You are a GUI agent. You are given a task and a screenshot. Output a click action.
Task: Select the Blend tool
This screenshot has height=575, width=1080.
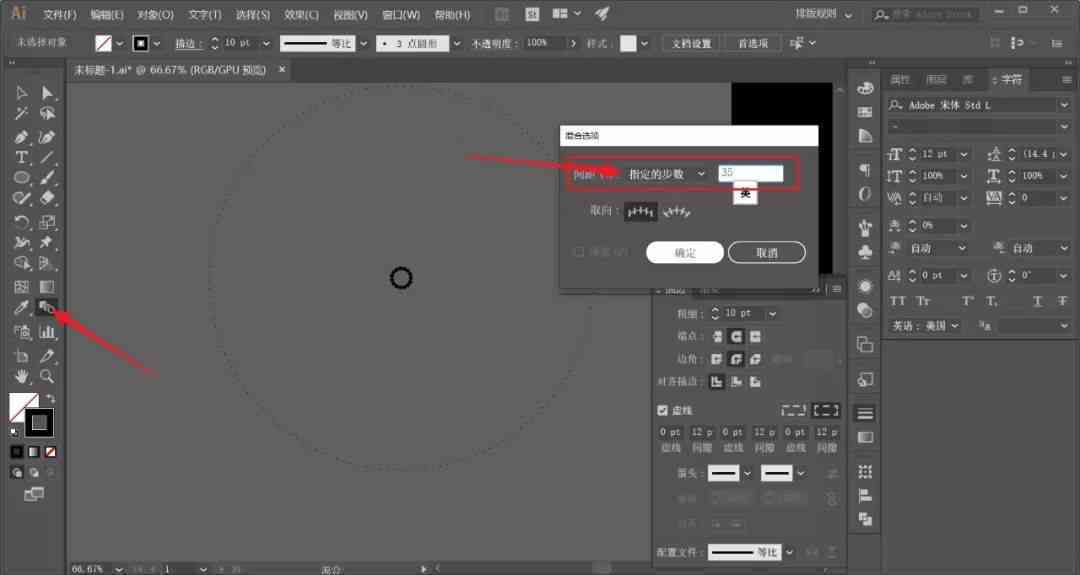[x=47, y=307]
